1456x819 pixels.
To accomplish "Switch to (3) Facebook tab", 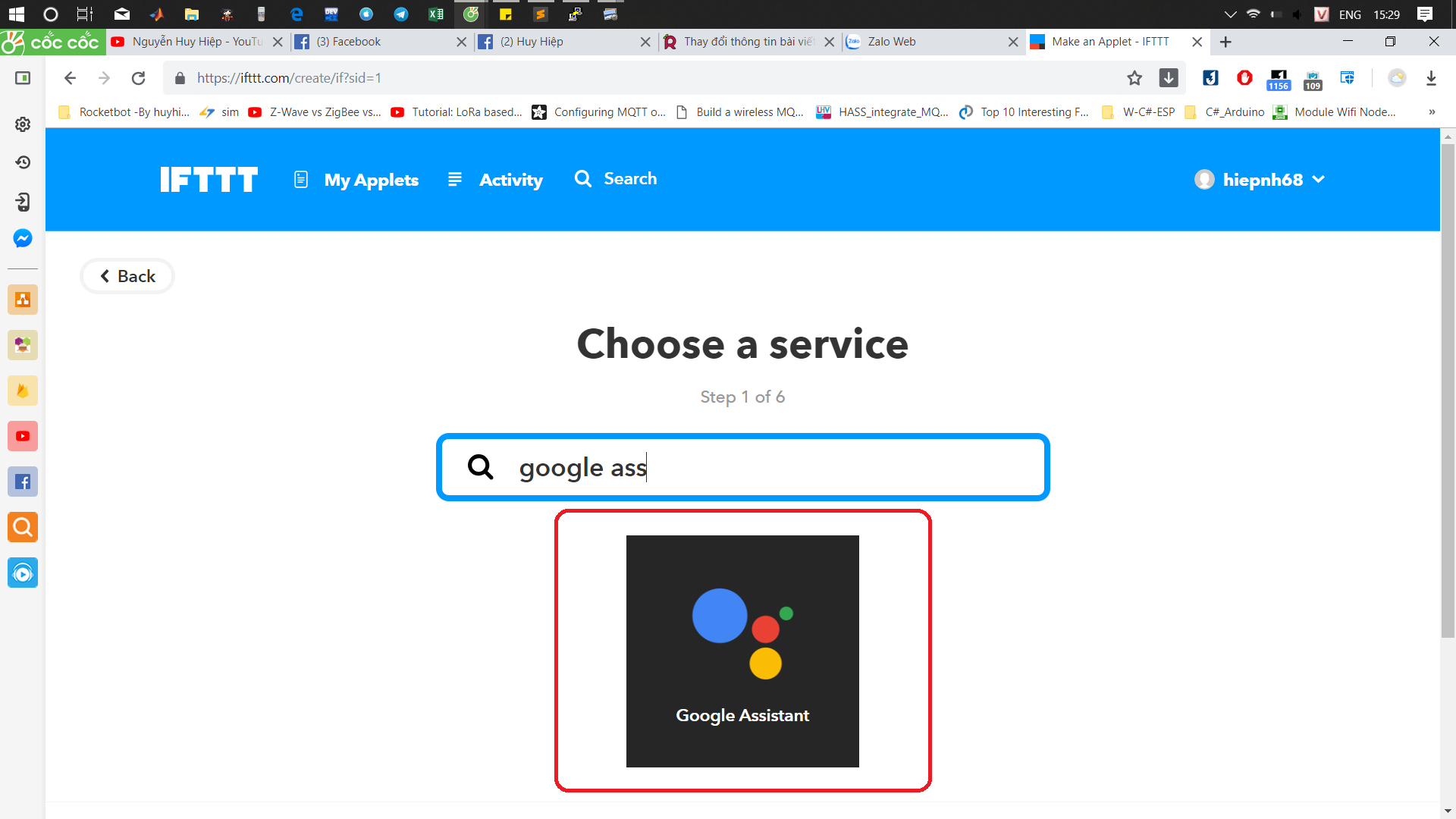I will (379, 42).
